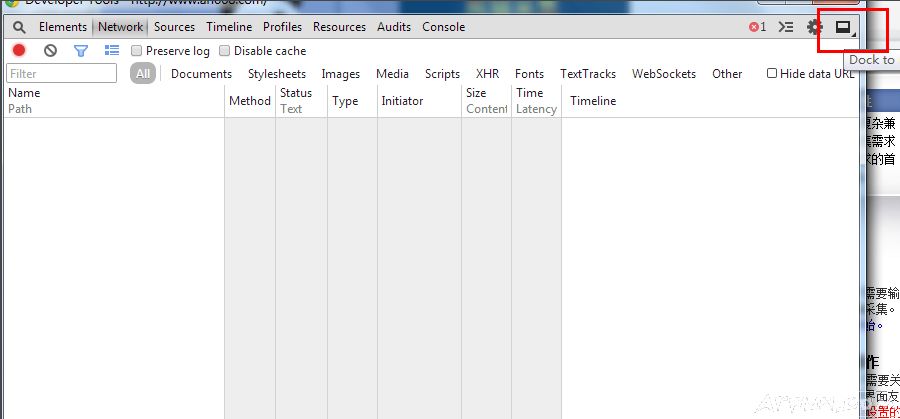Click the red error count indicator

pyautogui.click(x=758, y=27)
